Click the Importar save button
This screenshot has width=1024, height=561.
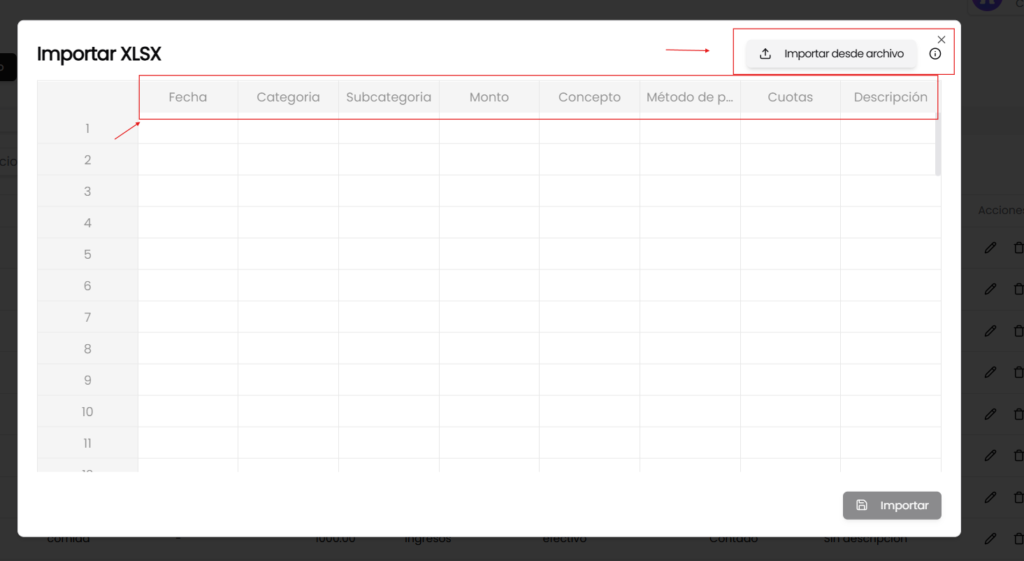[x=892, y=505]
